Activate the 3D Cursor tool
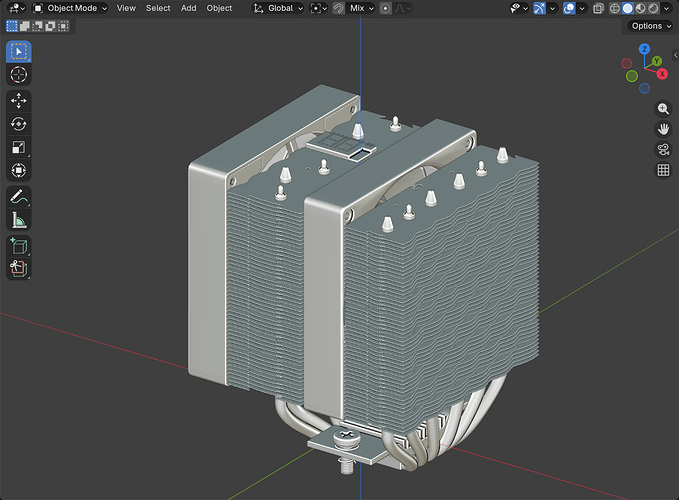 [x=19, y=75]
